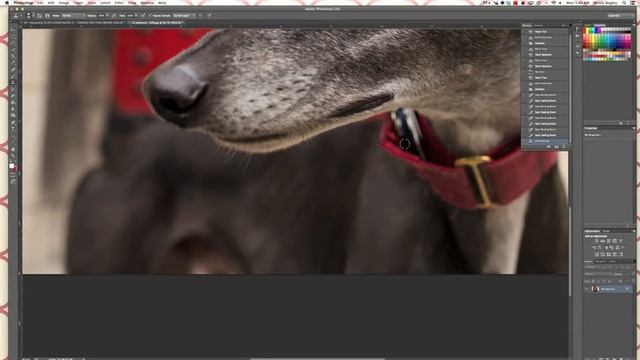The width and height of the screenshot is (640, 360).
Task: Toggle lock transparent pixels
Action: 593,281
